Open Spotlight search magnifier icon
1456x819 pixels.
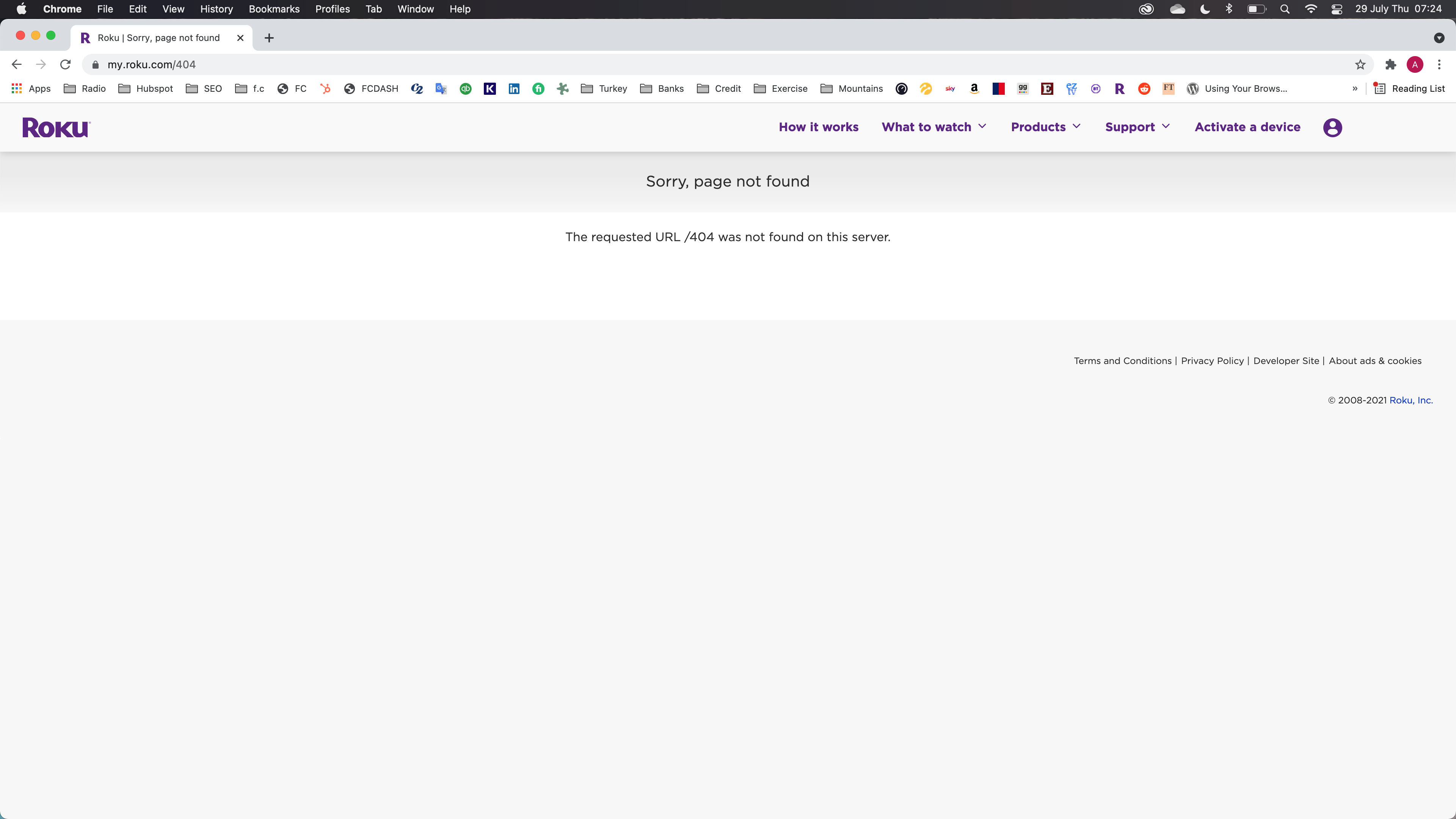coord(1285,9)
